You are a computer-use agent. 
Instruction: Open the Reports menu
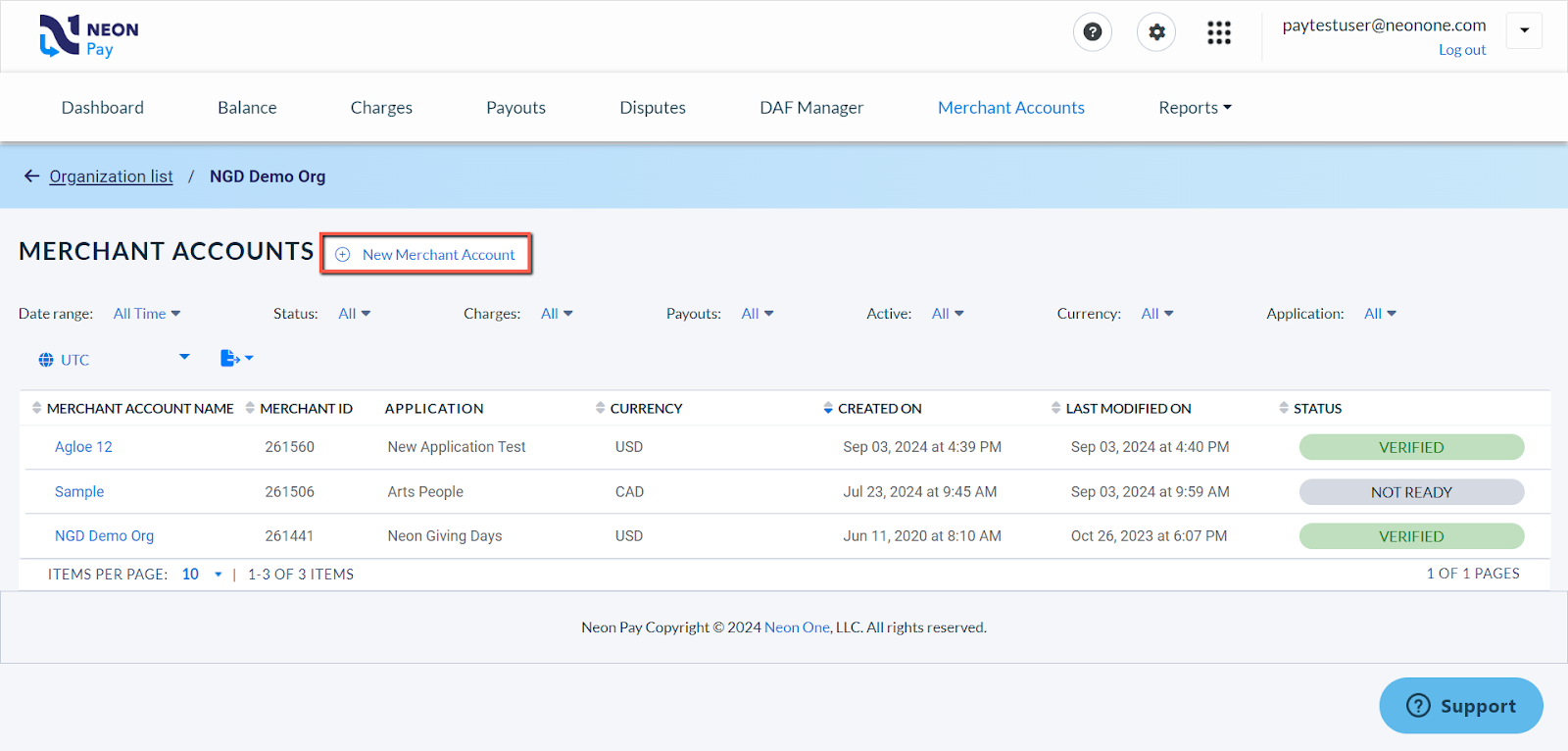1195,108
